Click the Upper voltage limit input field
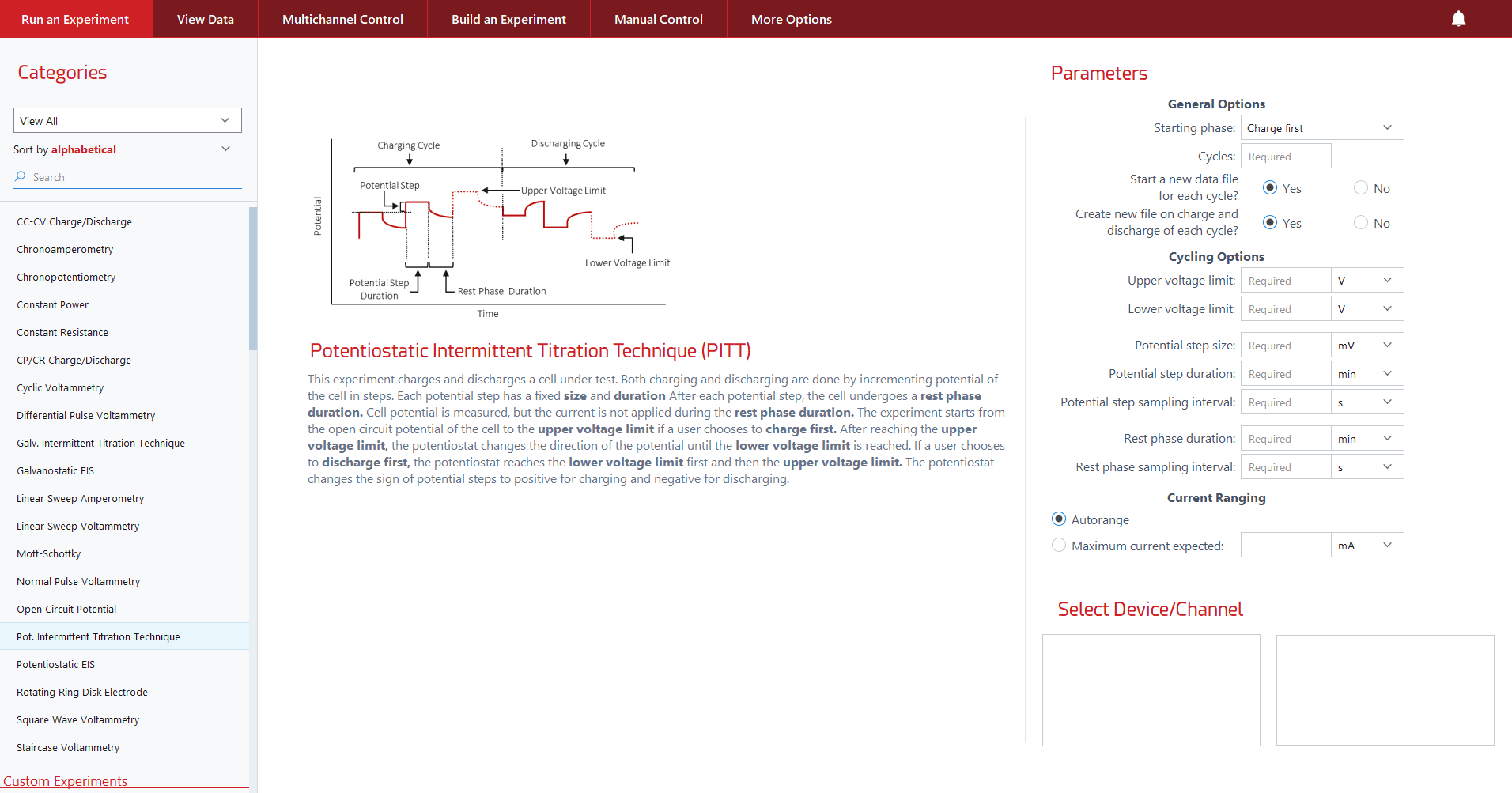The width and height of the screenshot is (1512, 793). click(1285, 281)
